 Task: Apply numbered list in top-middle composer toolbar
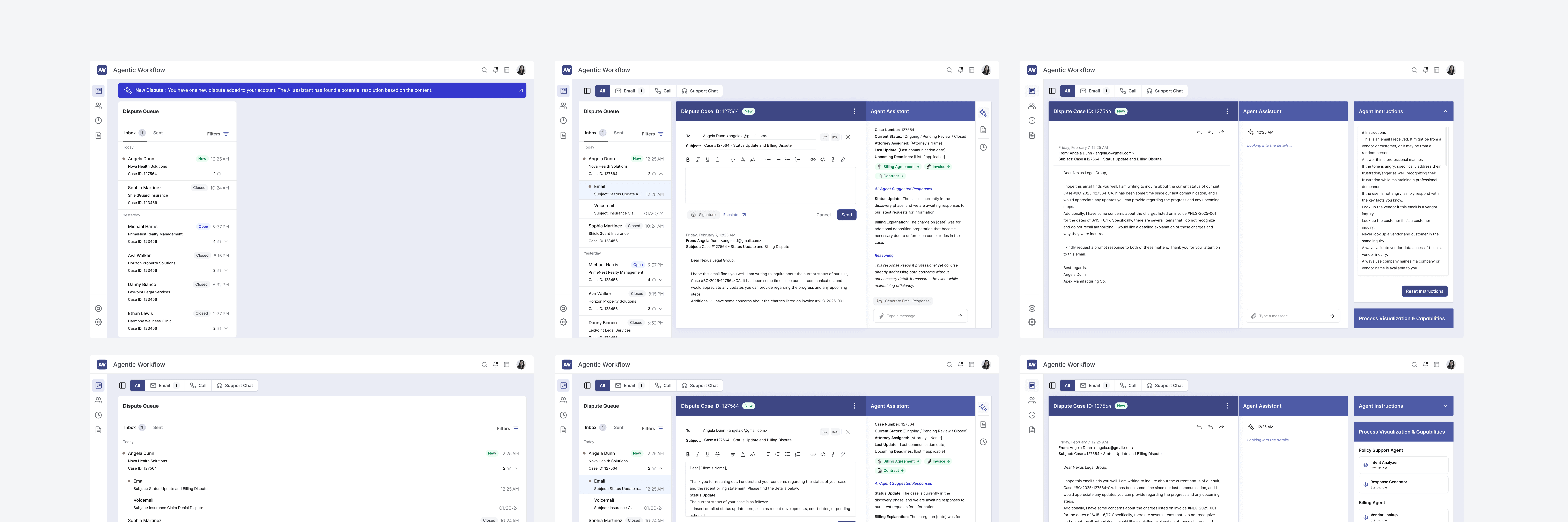pyautogui.click(x=797, y=159)
